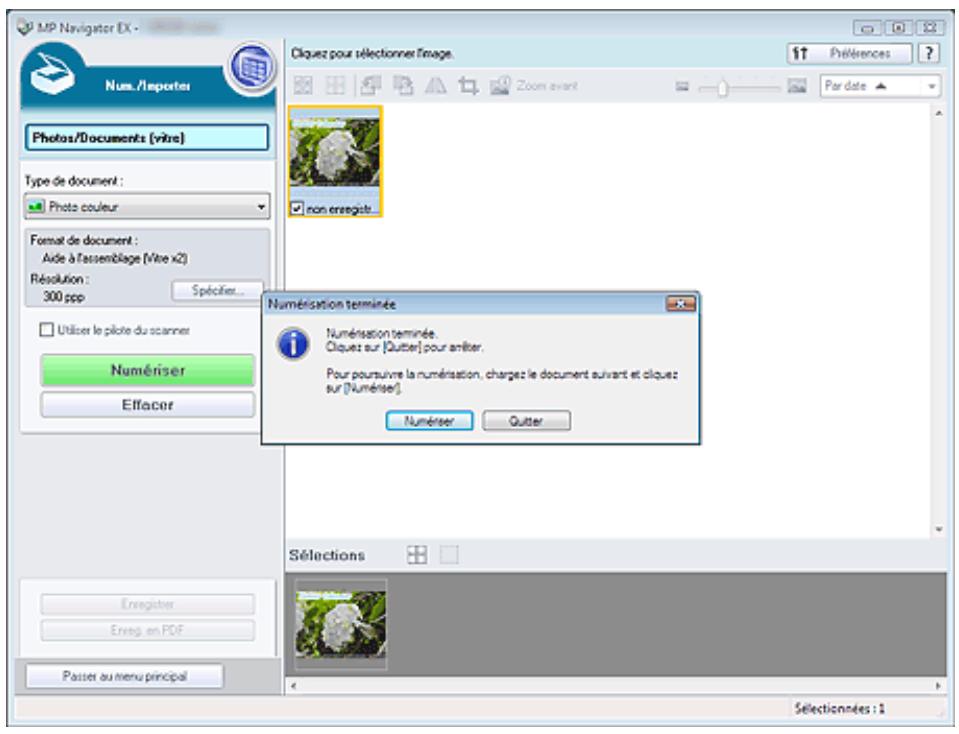Click the Select All icon beside Sélections

[417, 555]
